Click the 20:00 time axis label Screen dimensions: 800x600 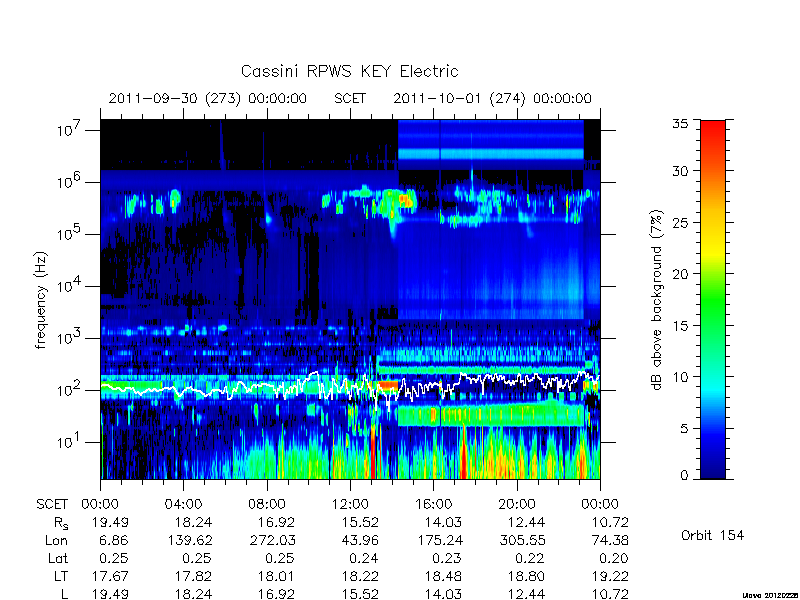[x=517, y=504]
